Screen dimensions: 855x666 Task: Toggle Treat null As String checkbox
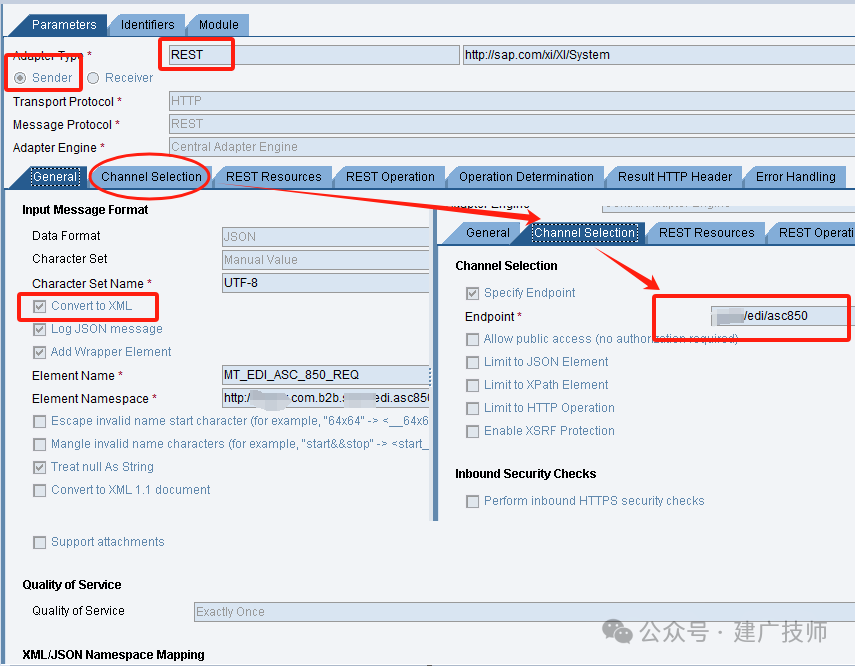click(39, 467)
